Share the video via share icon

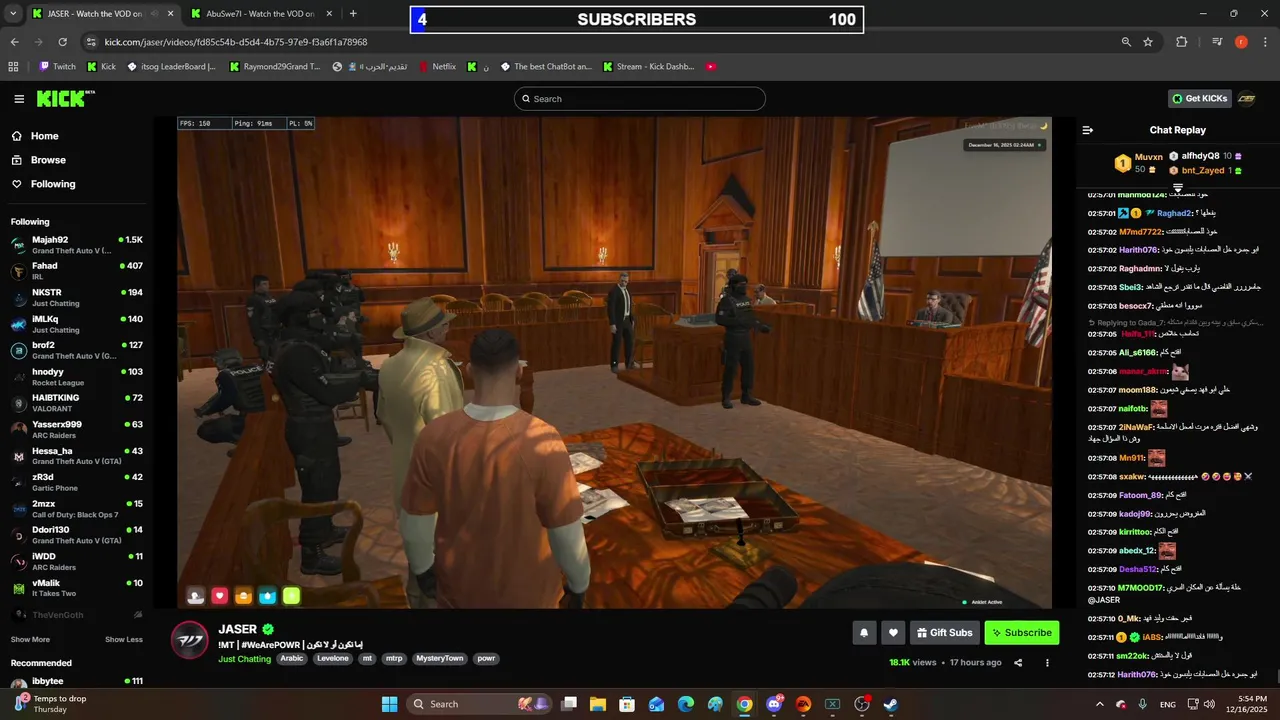click(x=1018, y=662)
